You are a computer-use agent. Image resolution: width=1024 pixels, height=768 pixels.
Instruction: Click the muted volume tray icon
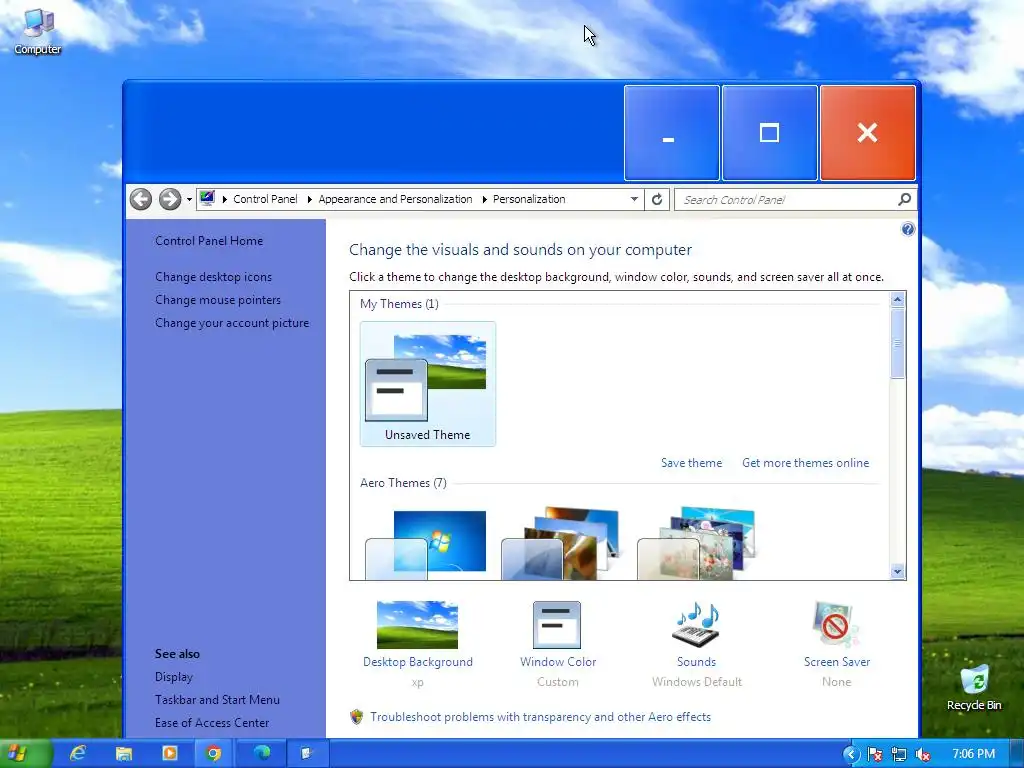(923, 754)
